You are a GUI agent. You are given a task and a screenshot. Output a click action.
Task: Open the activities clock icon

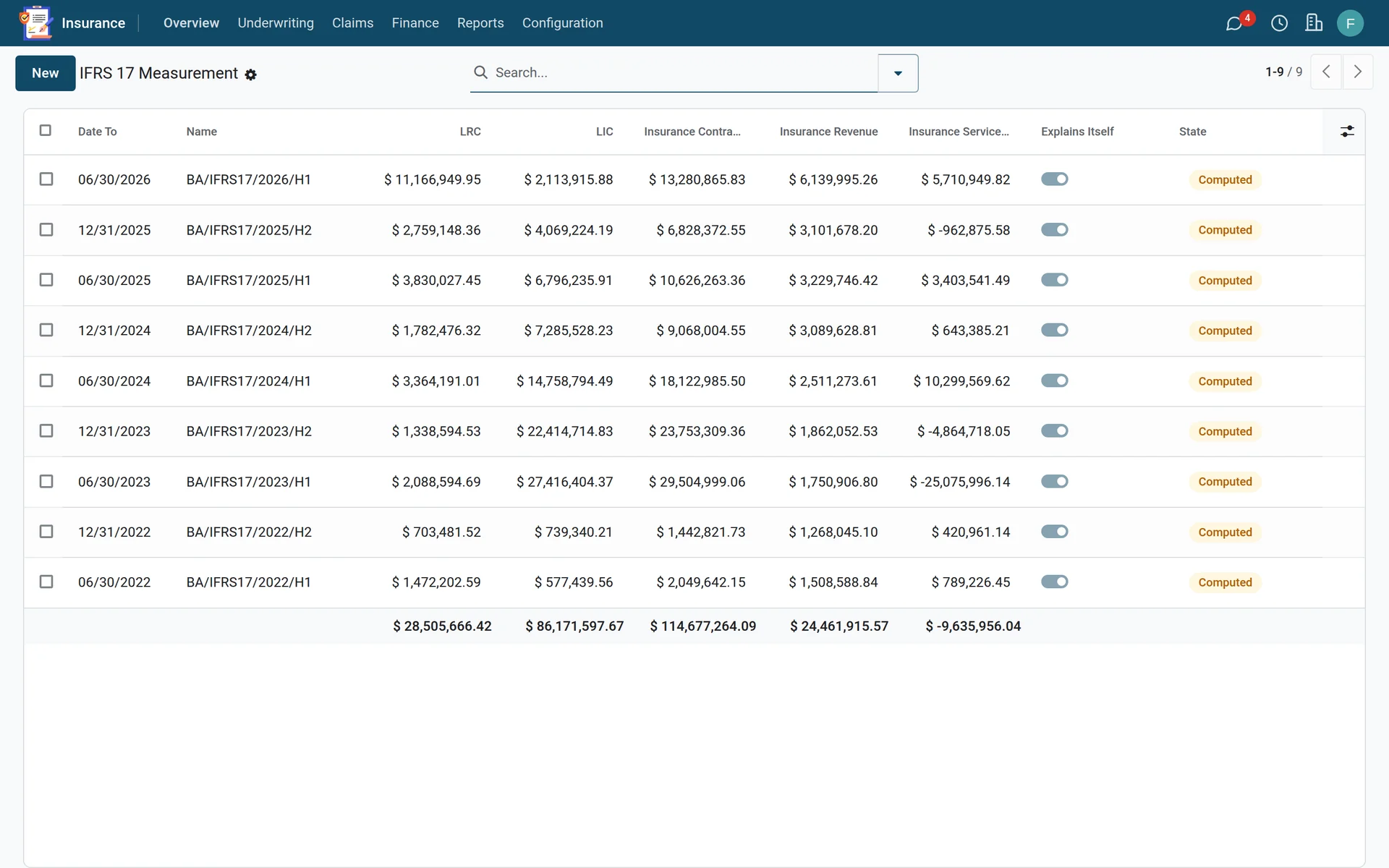1279,23
